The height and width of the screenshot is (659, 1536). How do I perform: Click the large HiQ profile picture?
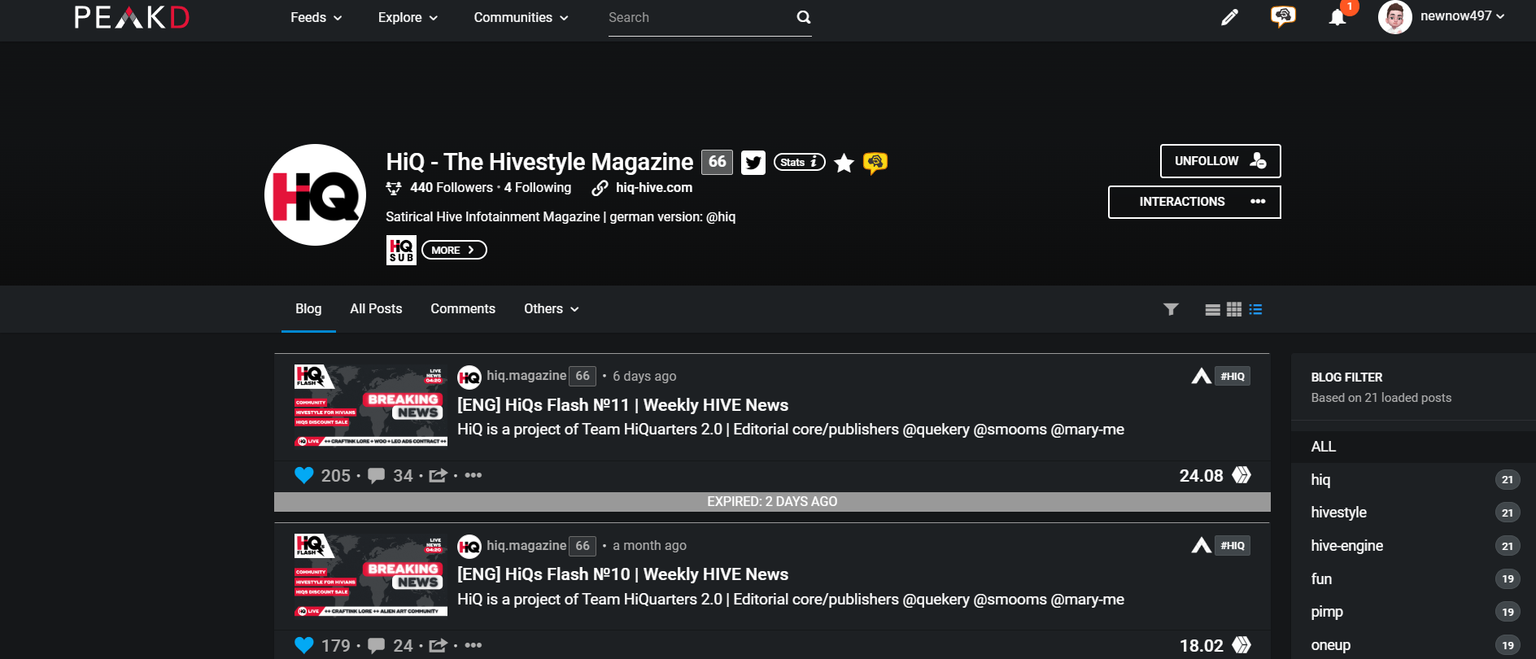coord(315,195)
